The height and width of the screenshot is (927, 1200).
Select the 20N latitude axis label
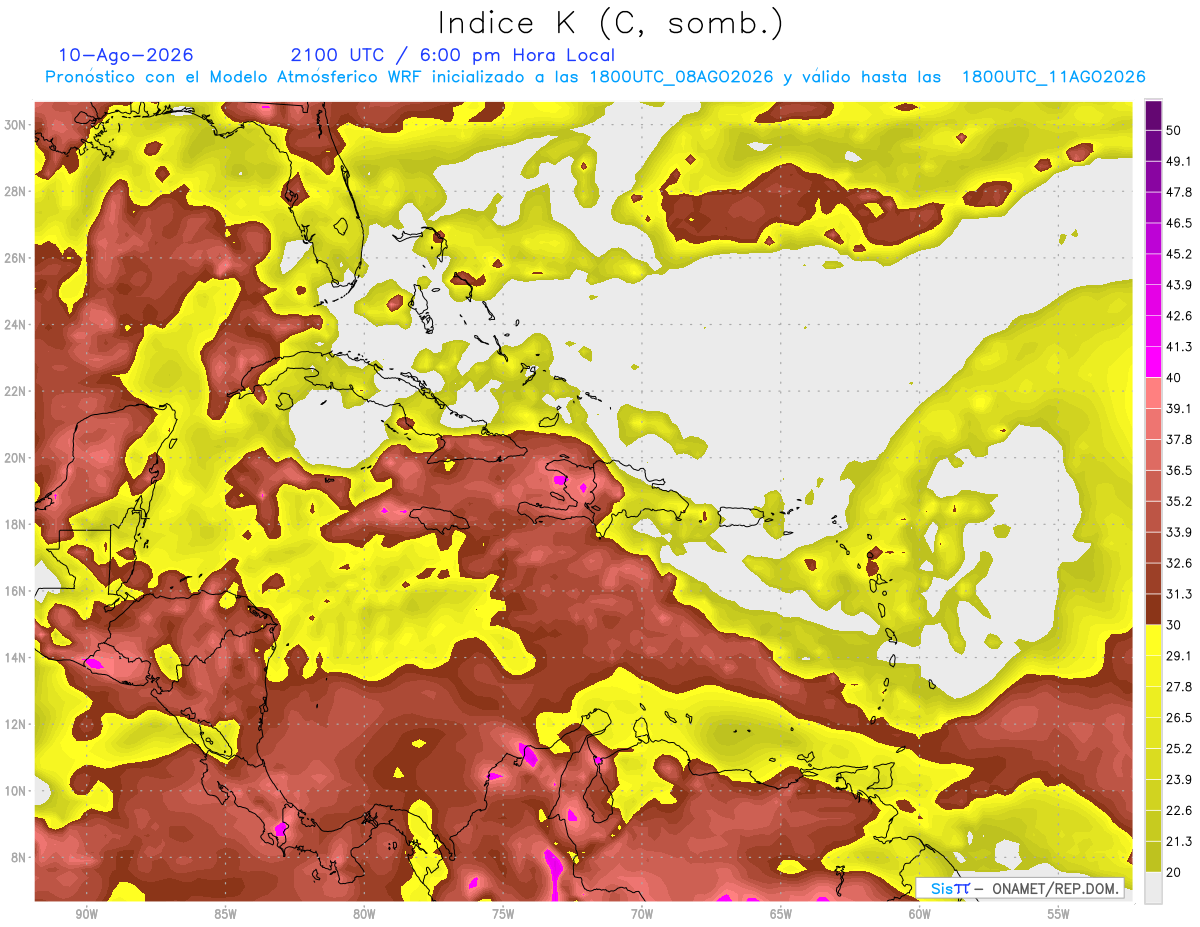(x=17, y=458)
